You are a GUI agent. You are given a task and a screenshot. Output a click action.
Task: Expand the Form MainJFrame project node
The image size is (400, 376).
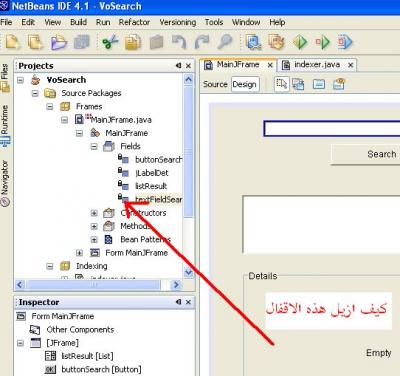coord(79,253)
